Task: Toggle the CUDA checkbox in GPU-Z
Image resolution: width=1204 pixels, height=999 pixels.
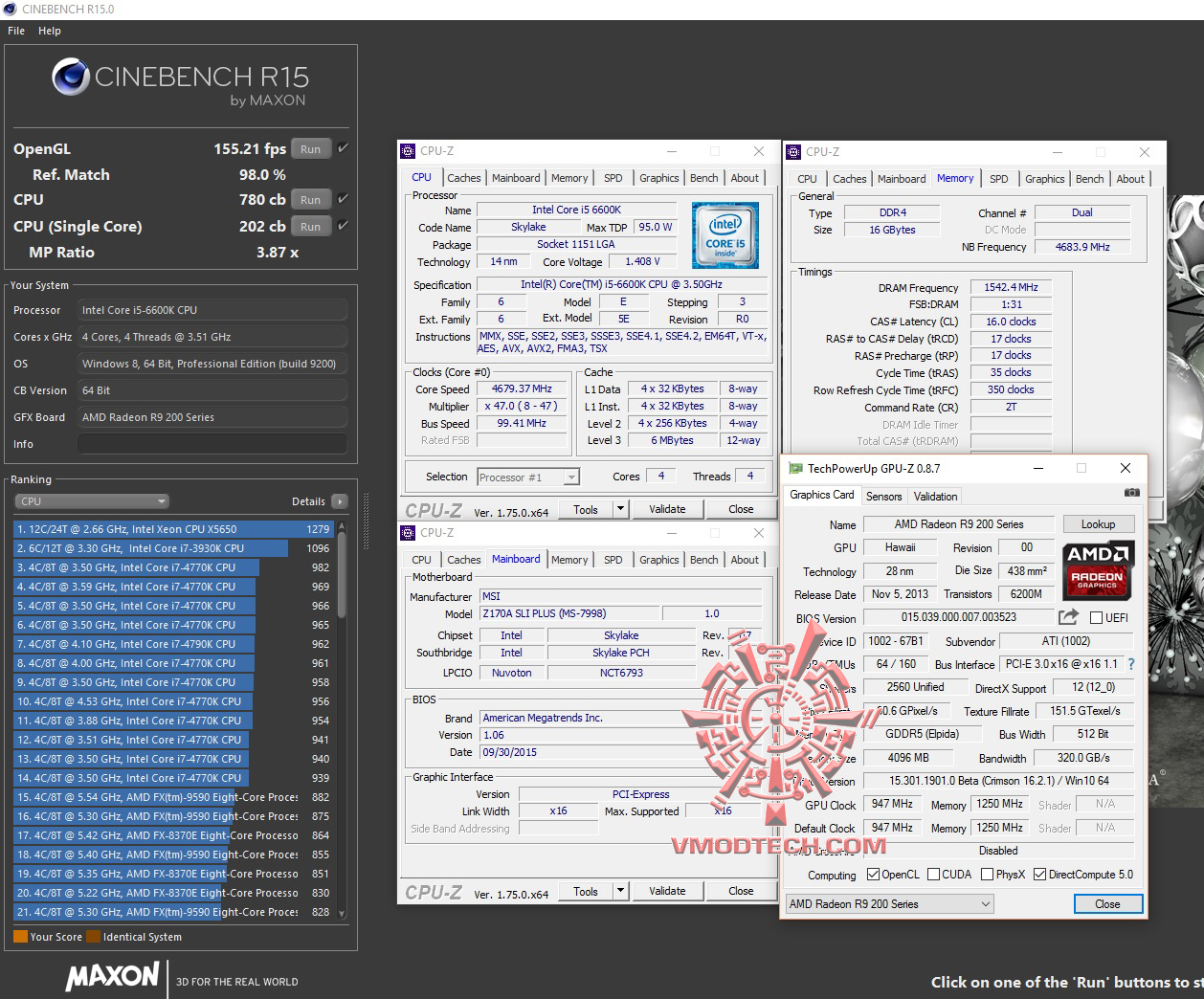Action: [934, 875]
